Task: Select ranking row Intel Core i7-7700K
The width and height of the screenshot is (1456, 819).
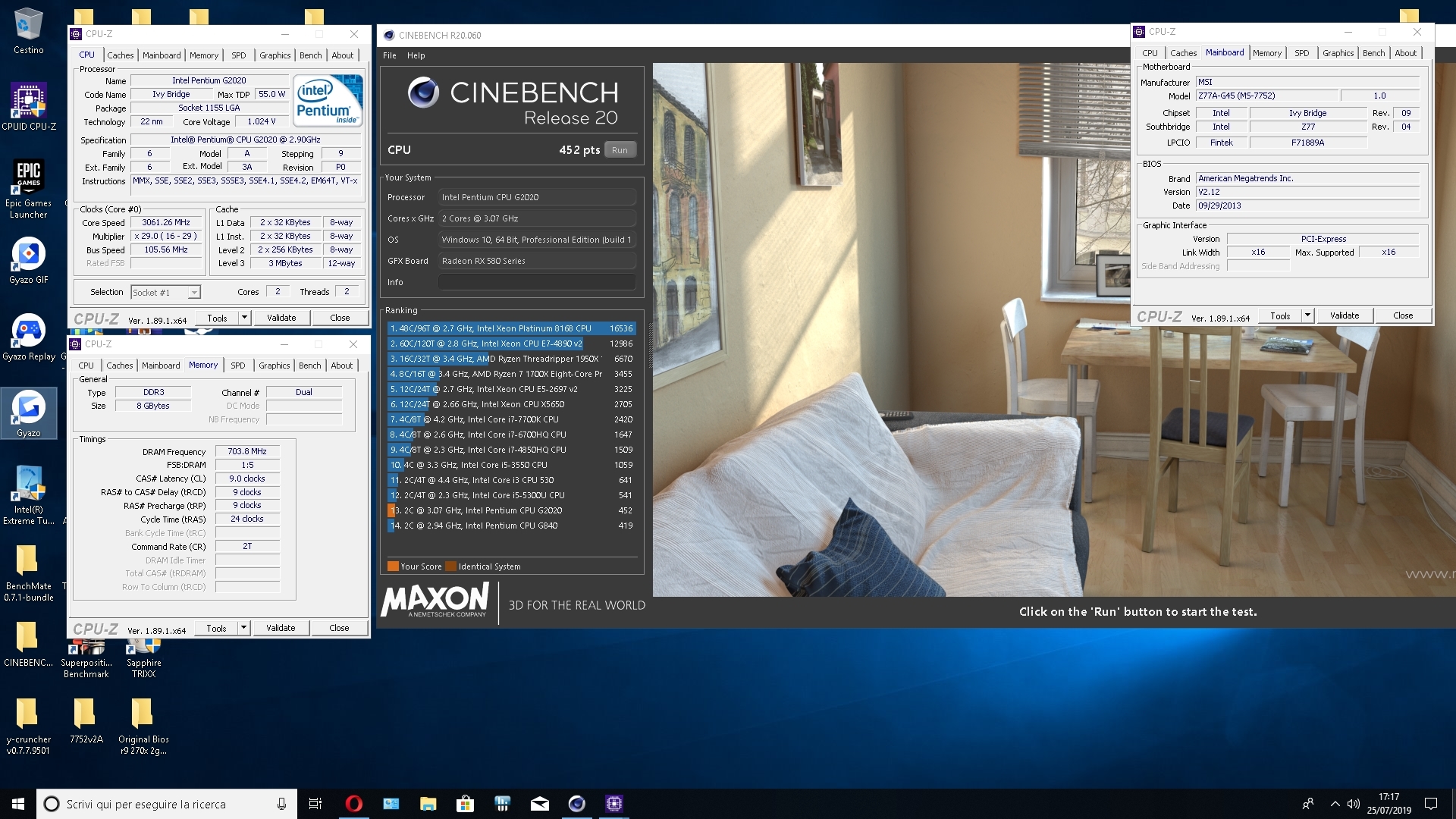Action: pos(511,419)
